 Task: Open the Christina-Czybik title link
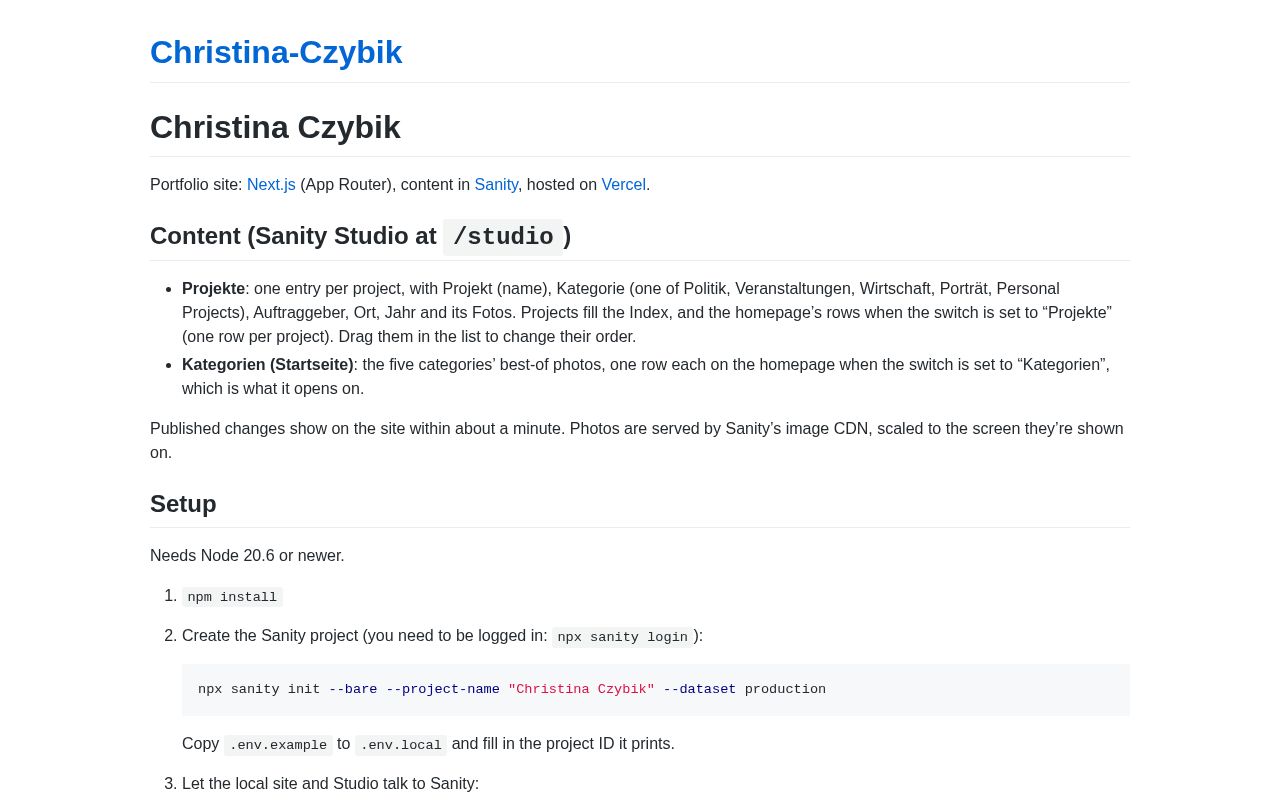[276, 52]
